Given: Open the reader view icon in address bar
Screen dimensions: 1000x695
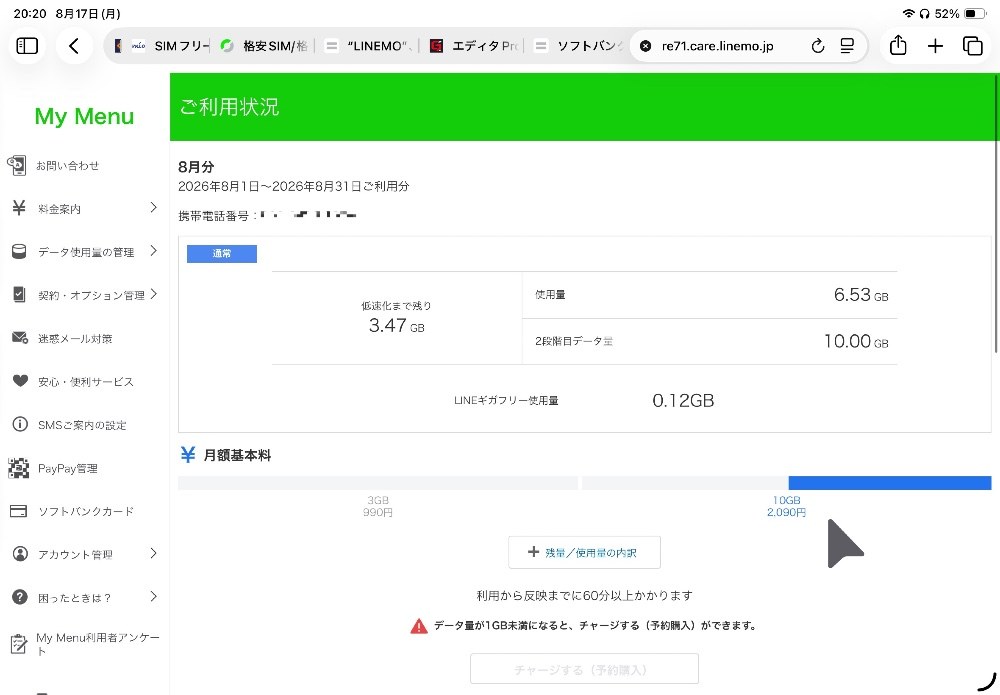Looking at the screenshot, I should [847, 46].
